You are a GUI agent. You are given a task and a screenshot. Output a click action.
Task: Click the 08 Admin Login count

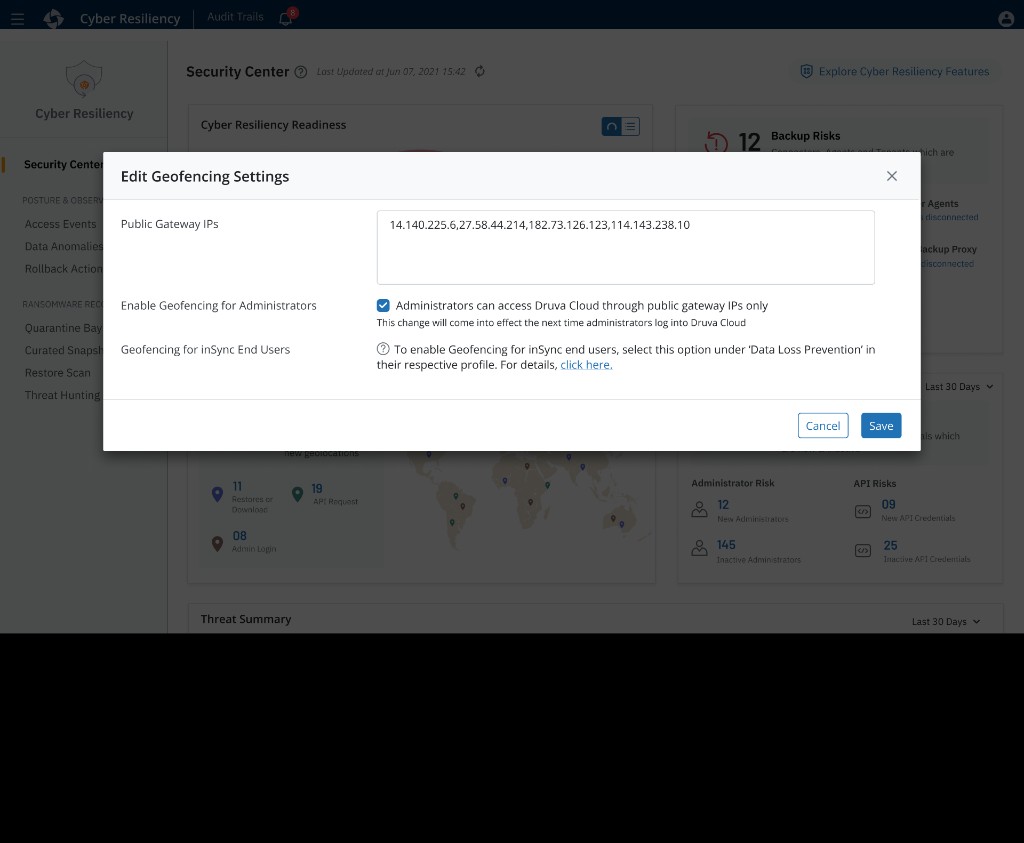pos(240,535)
